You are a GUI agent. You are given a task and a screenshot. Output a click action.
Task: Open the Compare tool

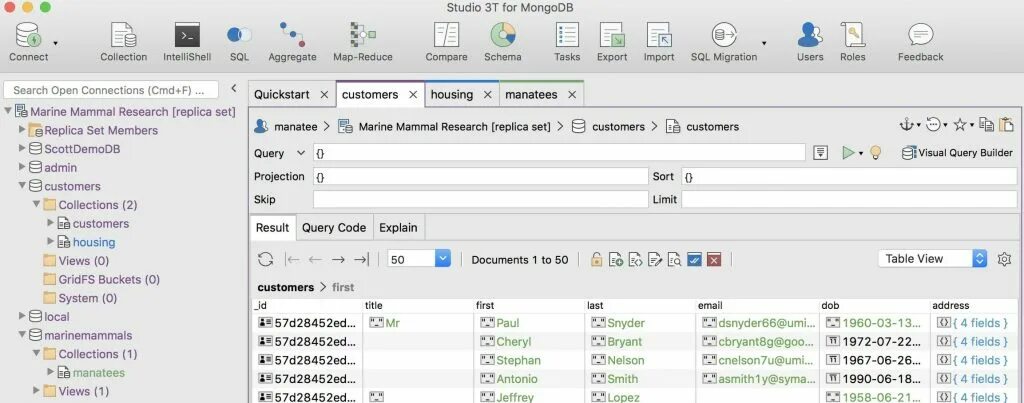pos(447,35)
